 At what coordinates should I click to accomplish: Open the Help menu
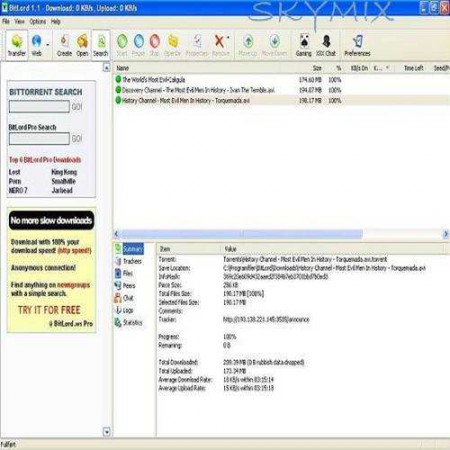coord(56,21)
